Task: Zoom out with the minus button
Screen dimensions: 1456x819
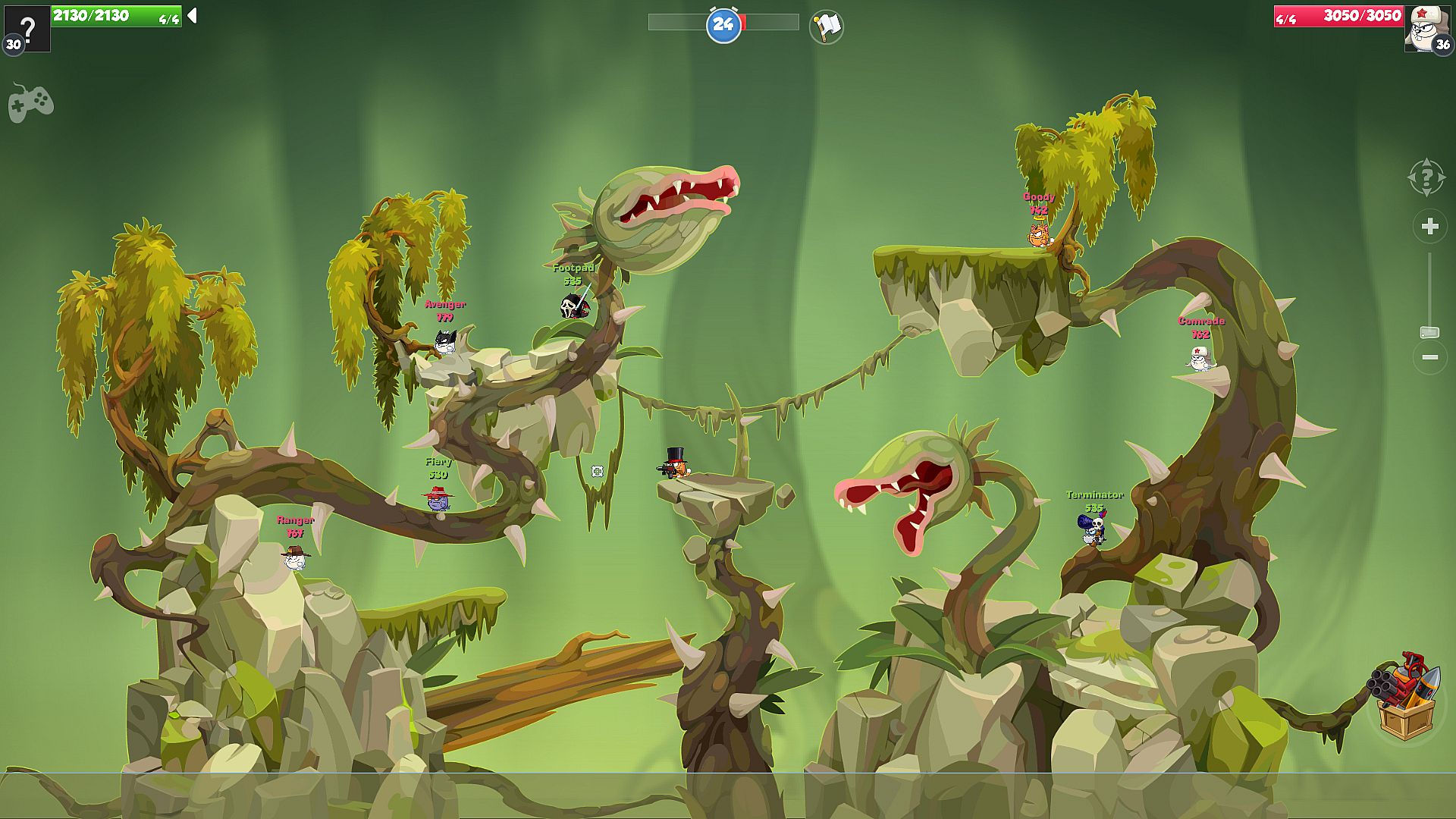Action: 1429,357
